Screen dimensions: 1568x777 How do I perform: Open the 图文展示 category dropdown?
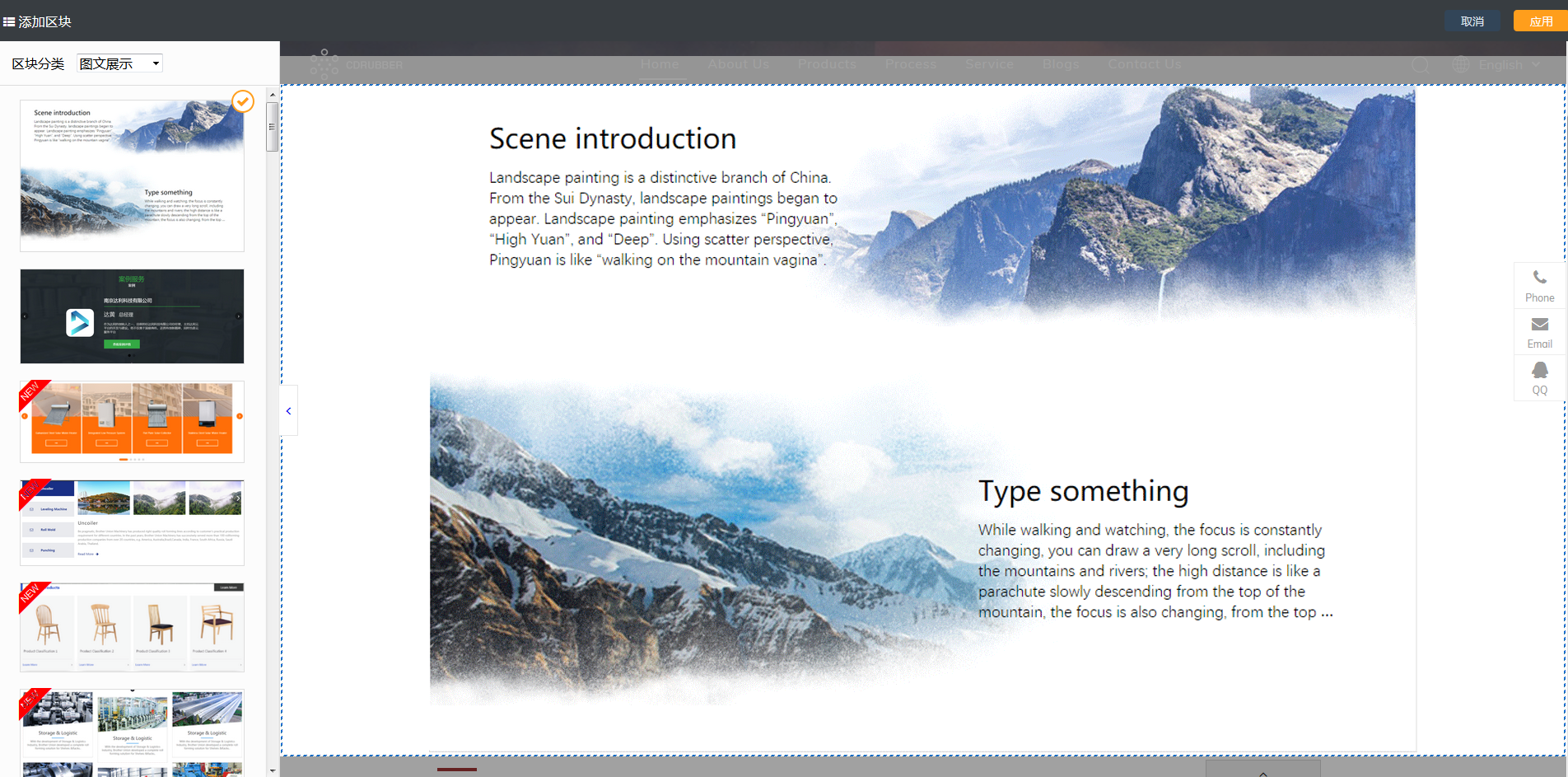click(120, 63)
